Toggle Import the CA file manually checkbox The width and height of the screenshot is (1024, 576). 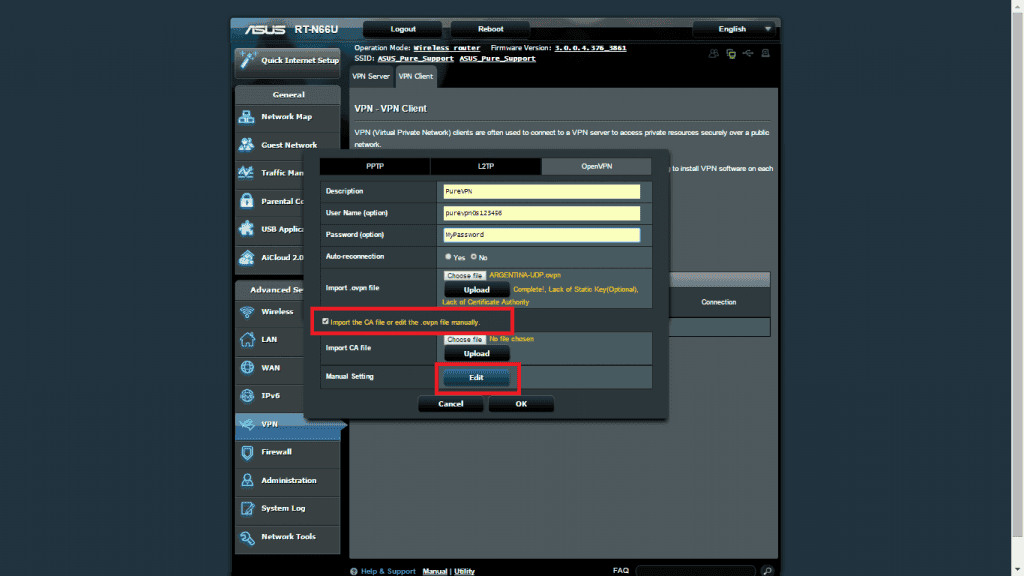click(x=325, y=321)
